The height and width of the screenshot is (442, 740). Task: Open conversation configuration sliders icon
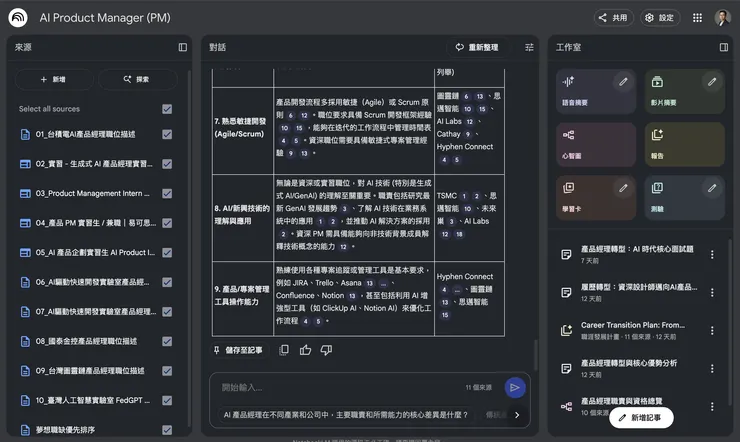[529, 47]
